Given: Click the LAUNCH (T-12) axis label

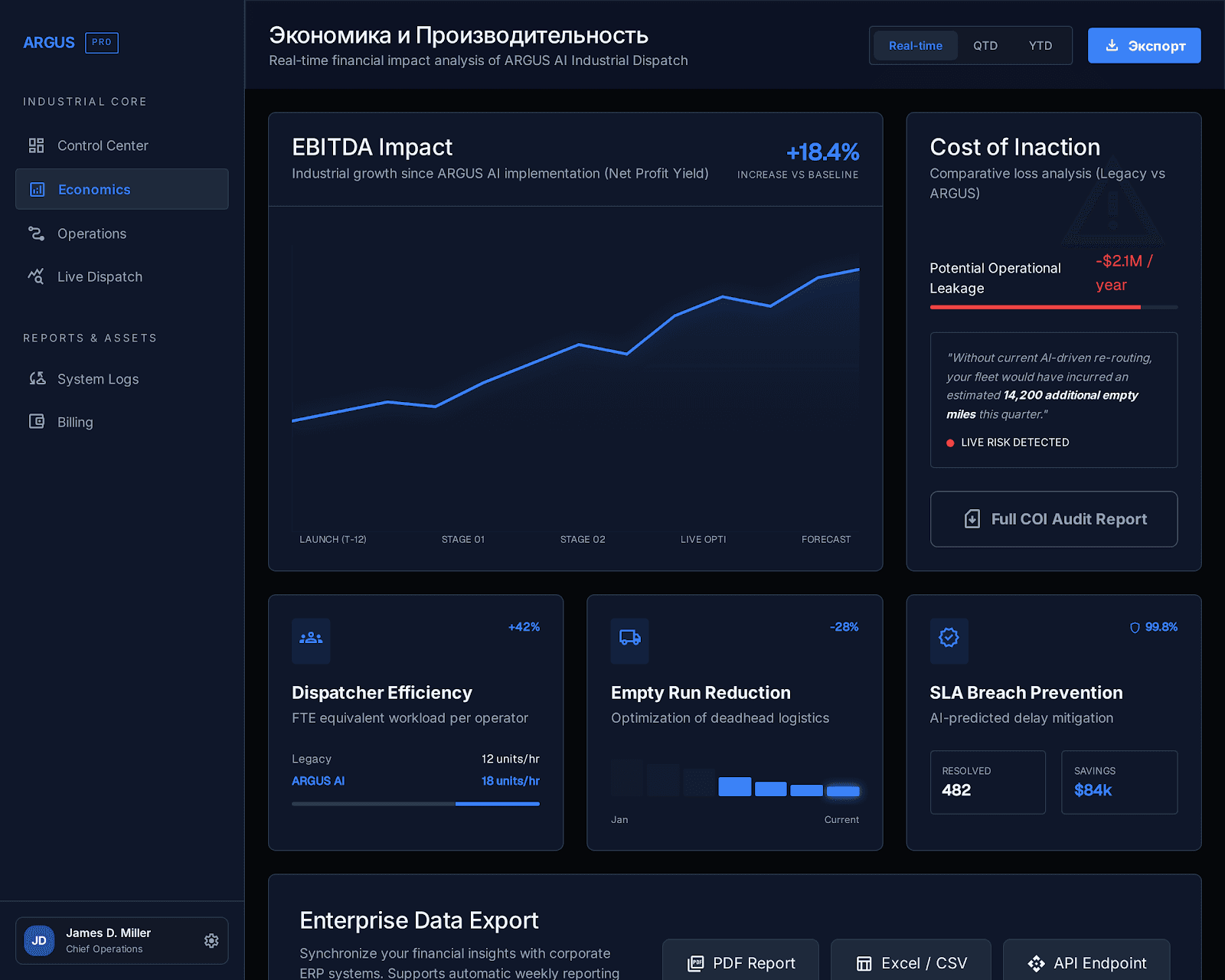Looking at the screenshot, I should tap(333, 539).
